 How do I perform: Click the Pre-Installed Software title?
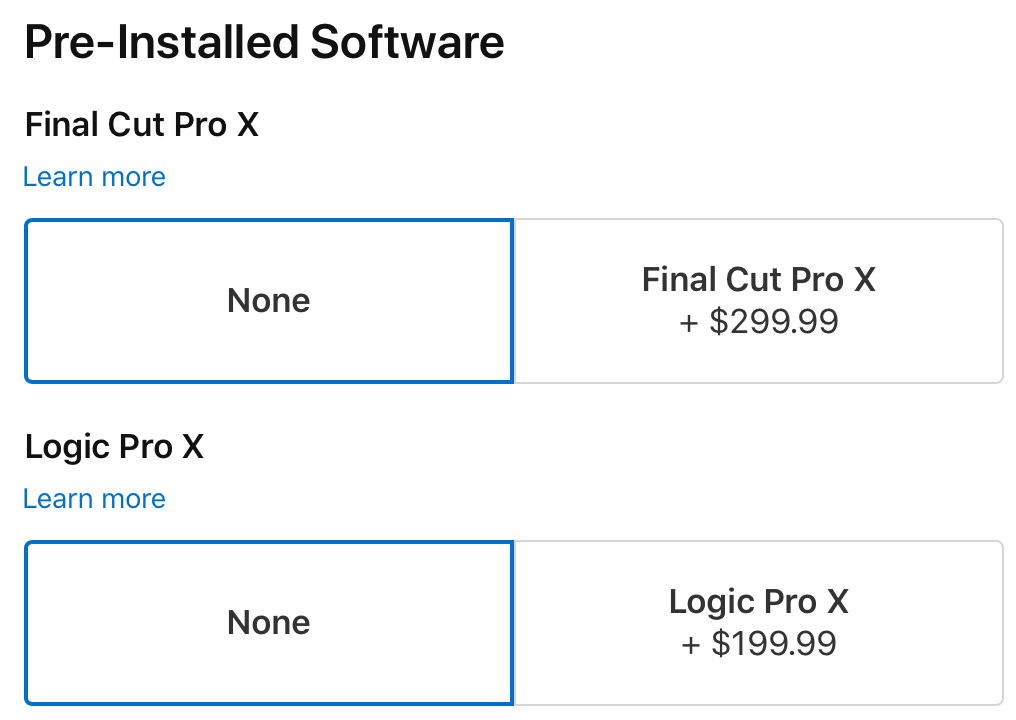[264, 41]
